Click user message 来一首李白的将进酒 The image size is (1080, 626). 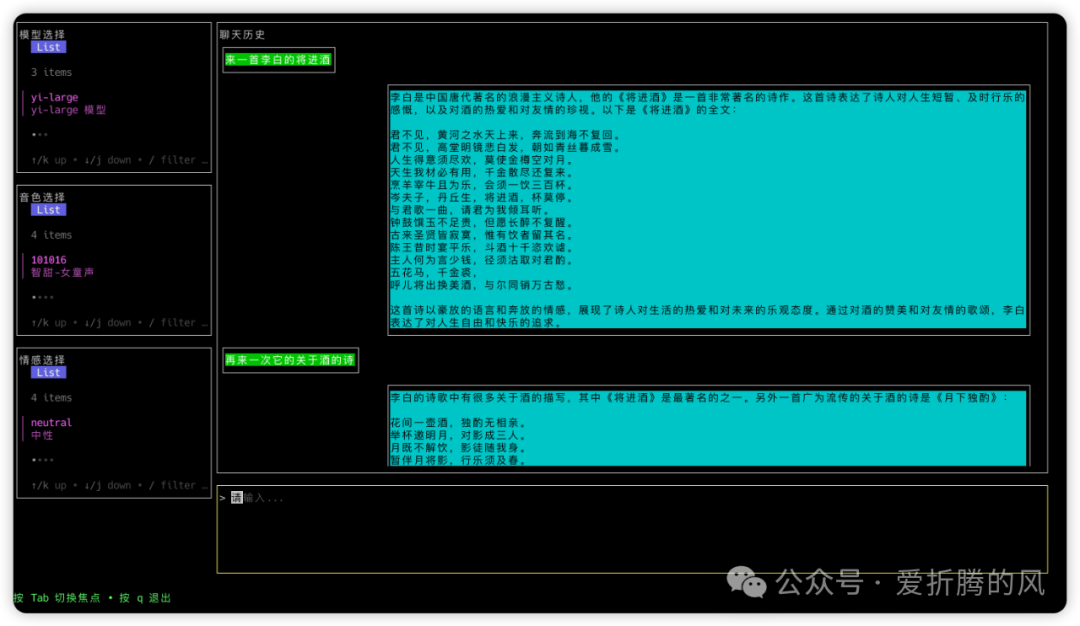(278, 60)
